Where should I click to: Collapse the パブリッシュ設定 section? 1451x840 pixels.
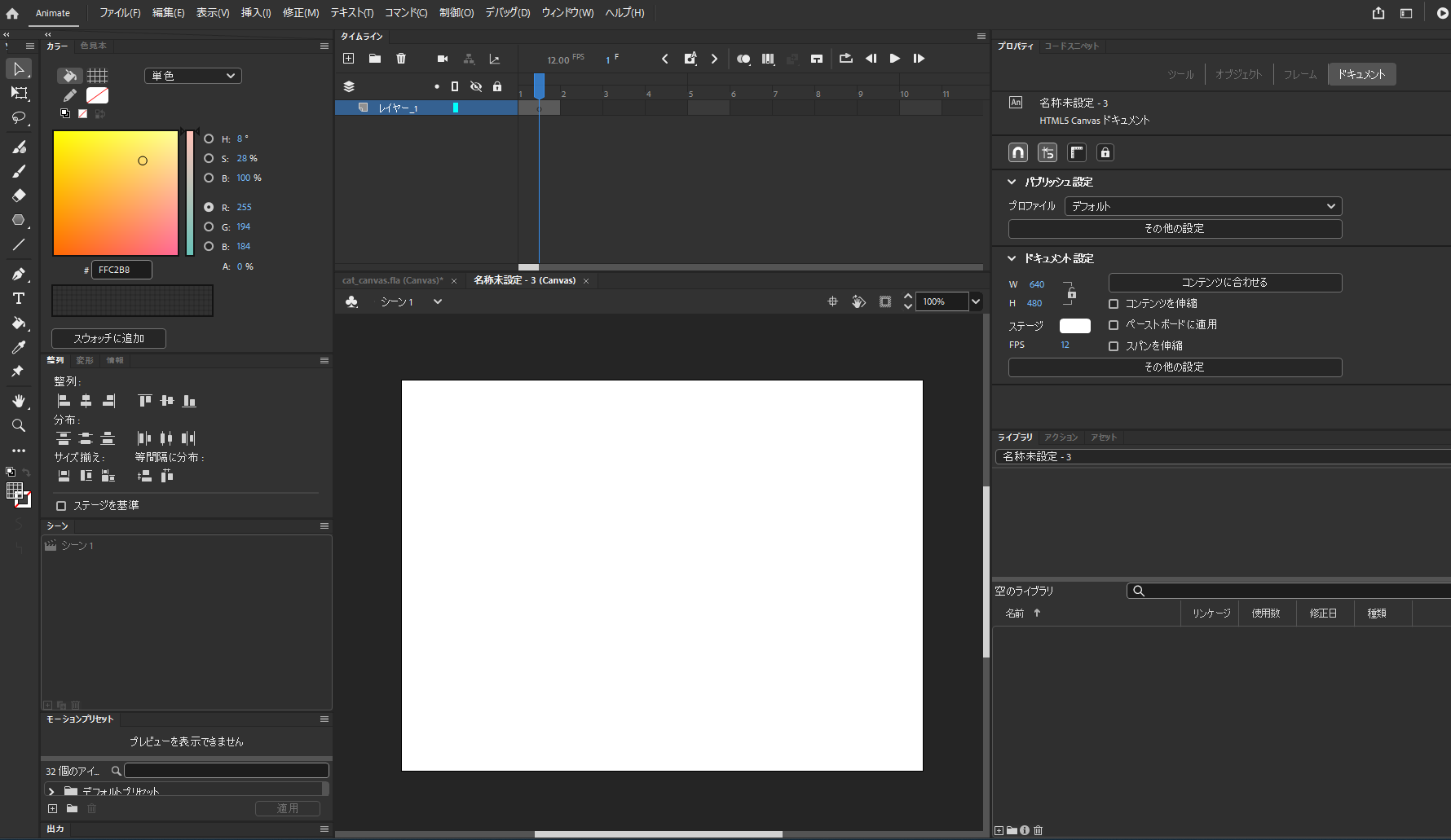tap(1012, 182)
